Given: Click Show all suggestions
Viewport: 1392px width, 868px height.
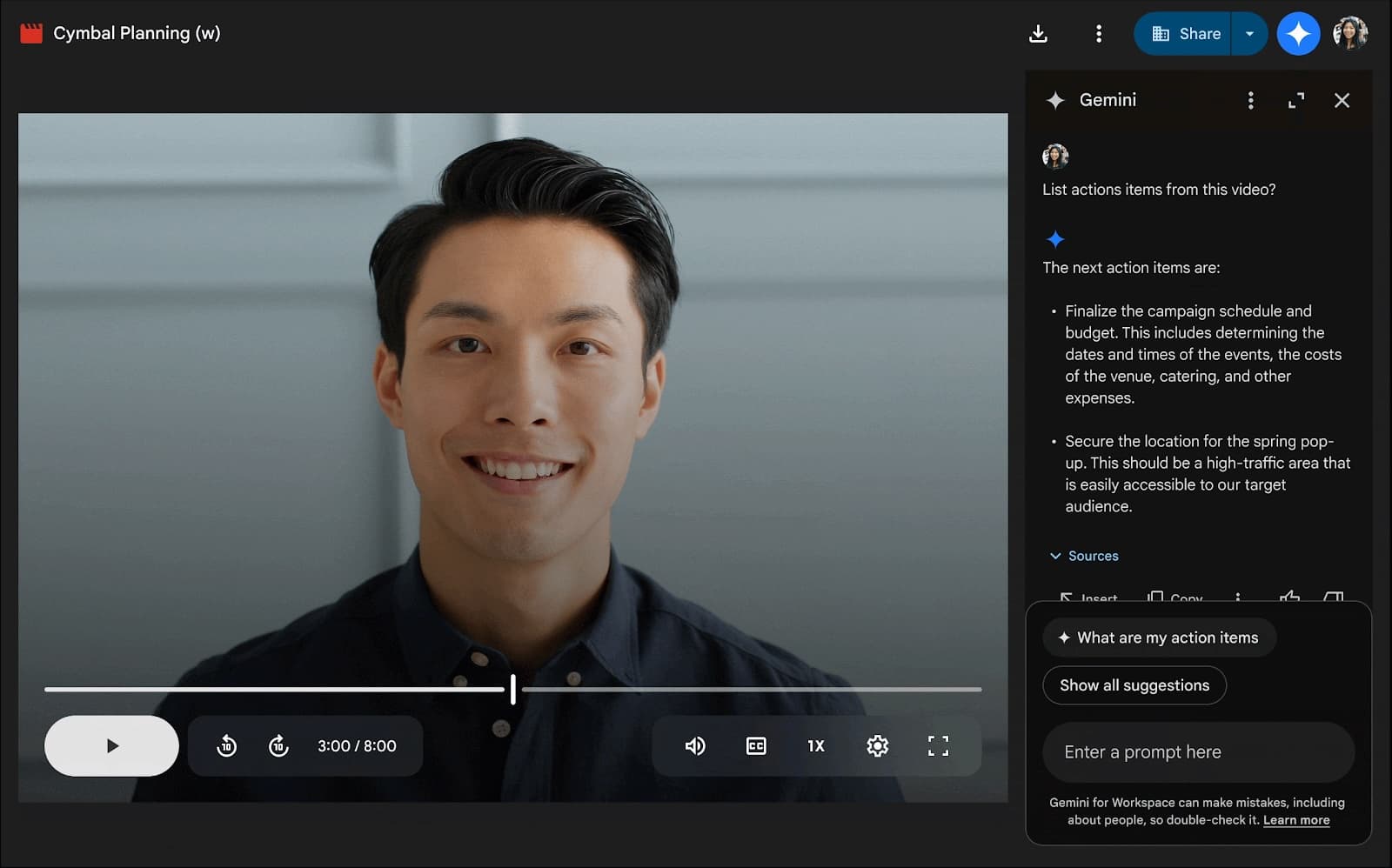Looking at the screenshot, I should pyautogui.click(x=1134, y=685).
